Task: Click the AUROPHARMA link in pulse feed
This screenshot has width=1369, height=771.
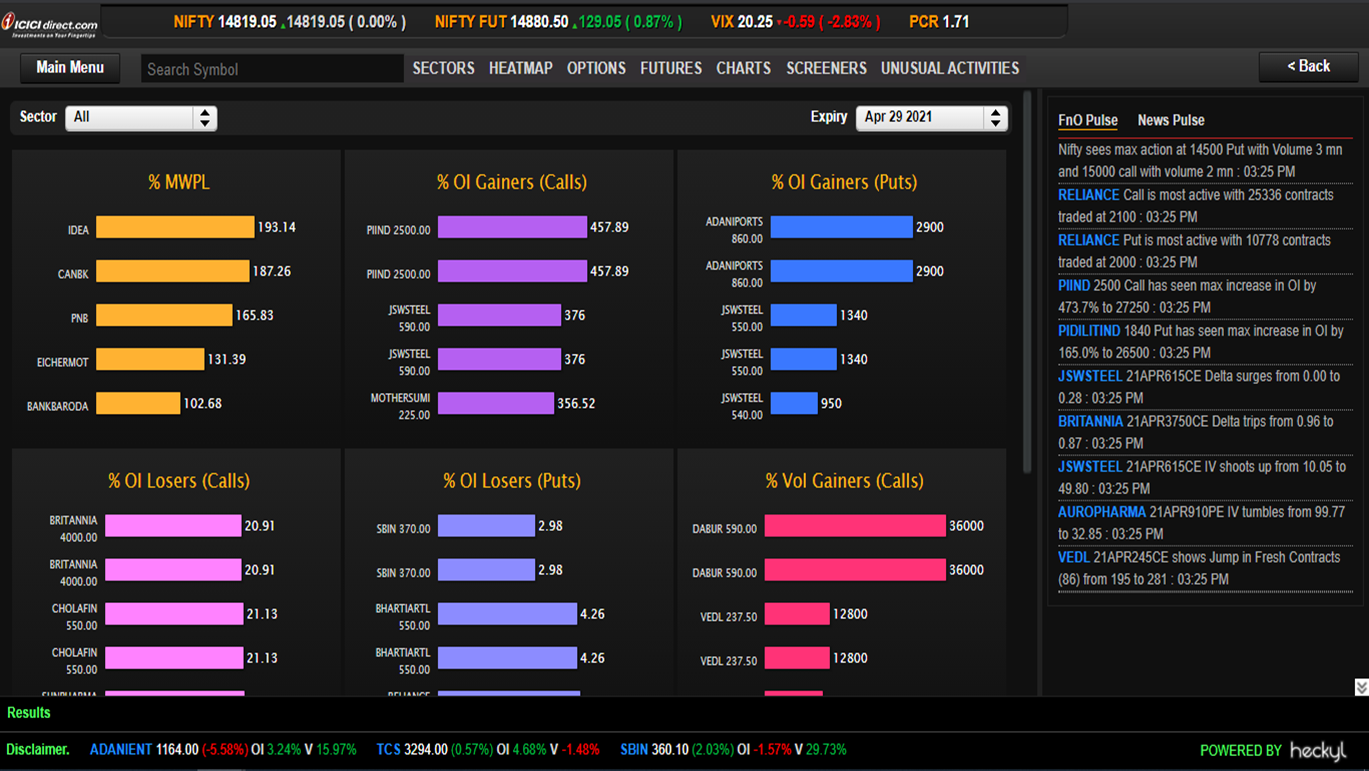Action: (x=1101, y=512)
